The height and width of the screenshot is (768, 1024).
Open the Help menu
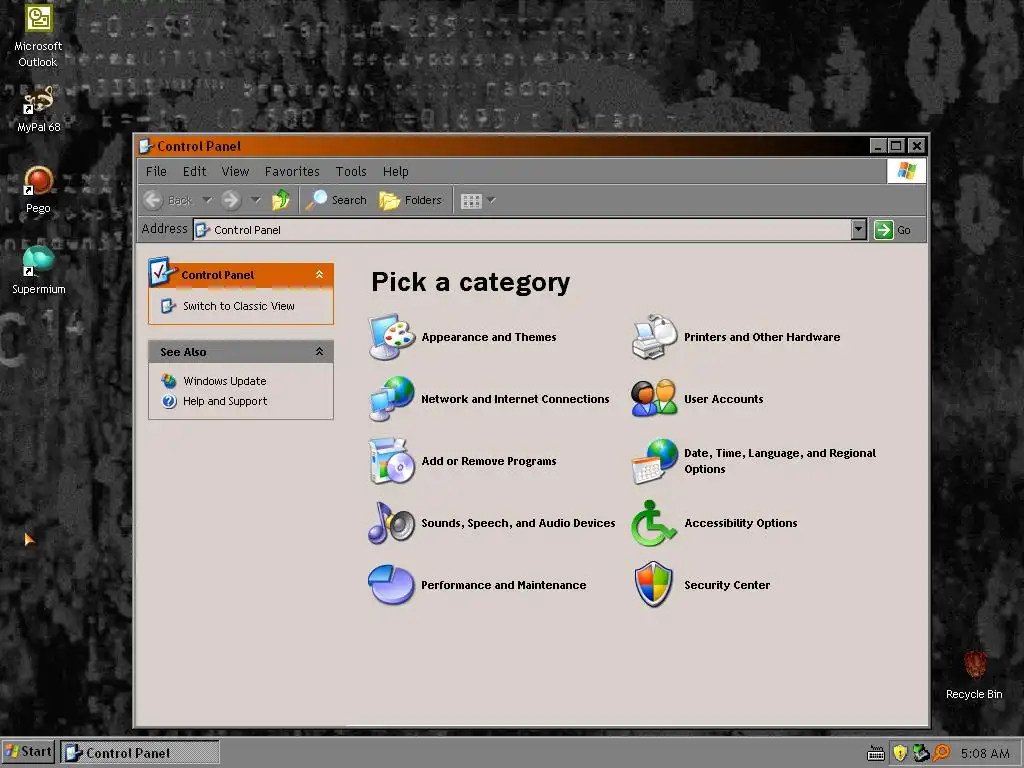coord(395,171)
